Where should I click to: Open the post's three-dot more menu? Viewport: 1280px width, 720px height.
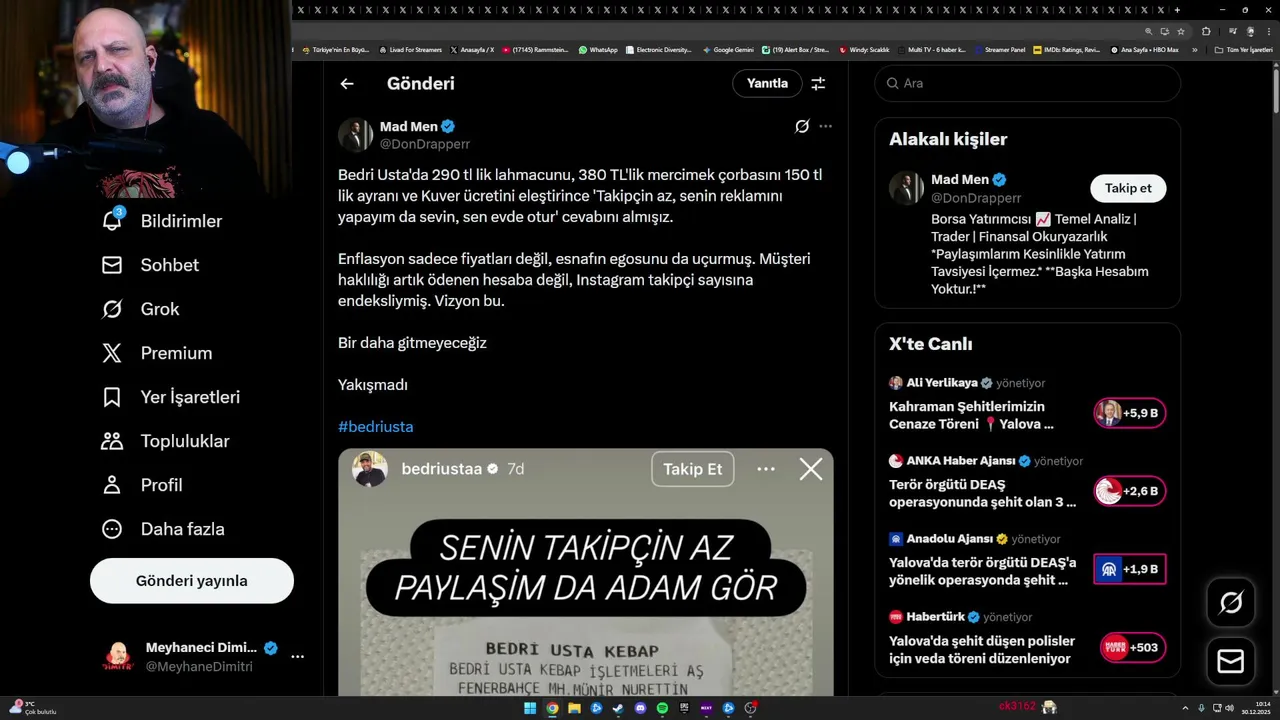click(825, 126)
